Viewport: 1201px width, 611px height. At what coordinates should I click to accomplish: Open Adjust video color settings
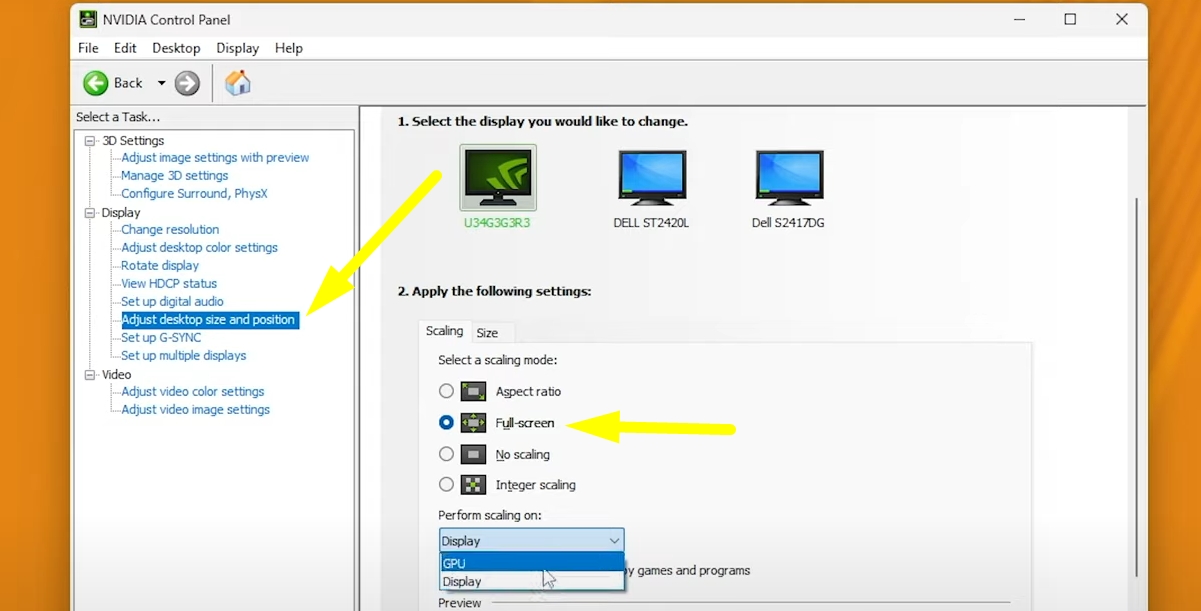coord(193,392)
